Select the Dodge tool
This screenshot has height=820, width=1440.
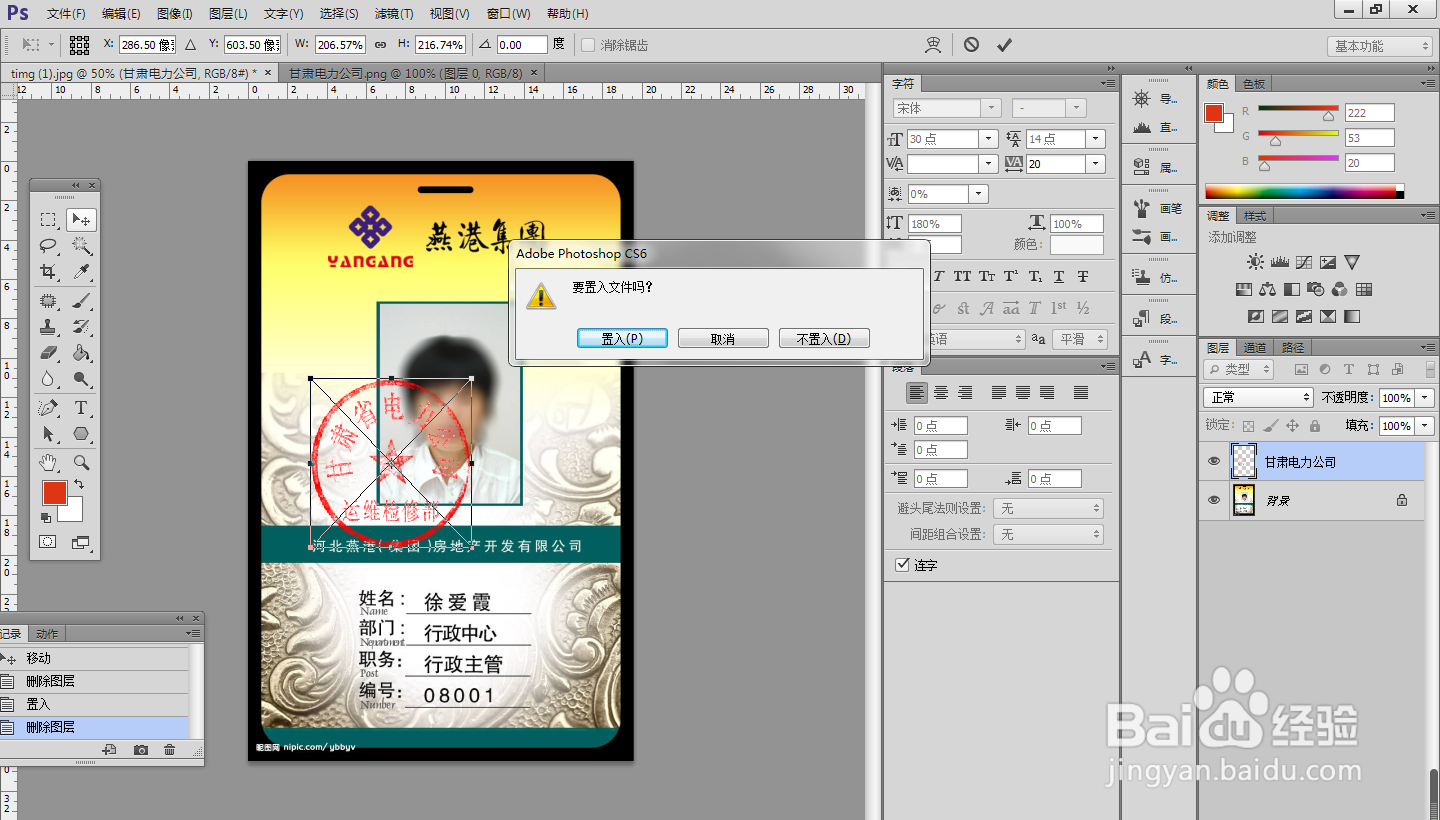81,378
